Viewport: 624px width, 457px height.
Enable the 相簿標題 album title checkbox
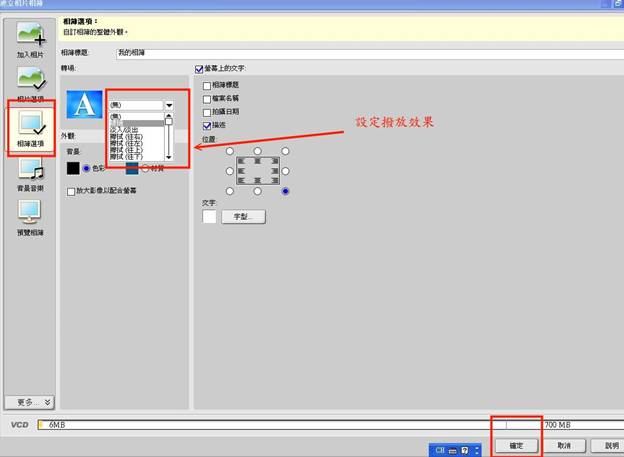pyautogui.click(x=207, y=85)
